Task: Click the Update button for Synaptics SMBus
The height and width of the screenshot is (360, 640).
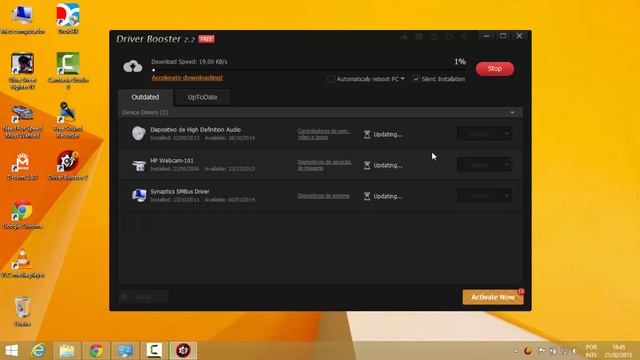Action: tap(480, 196)
